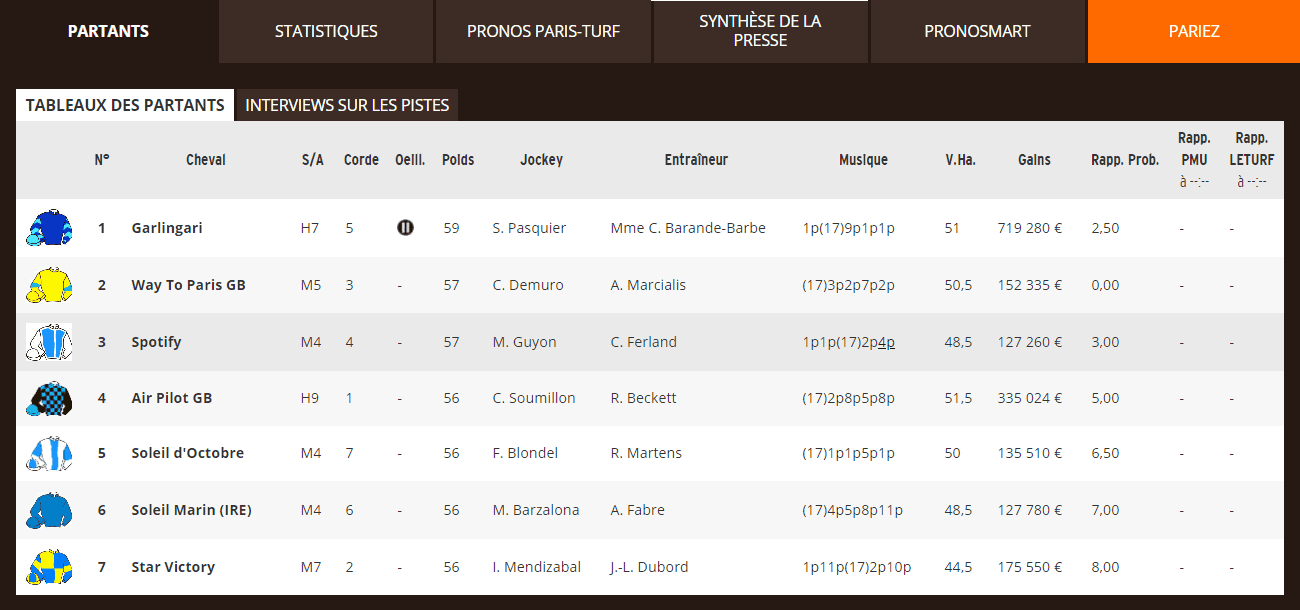
Task: Click Garlingari's blue jockey silk icon
Action: pos(49,228)
